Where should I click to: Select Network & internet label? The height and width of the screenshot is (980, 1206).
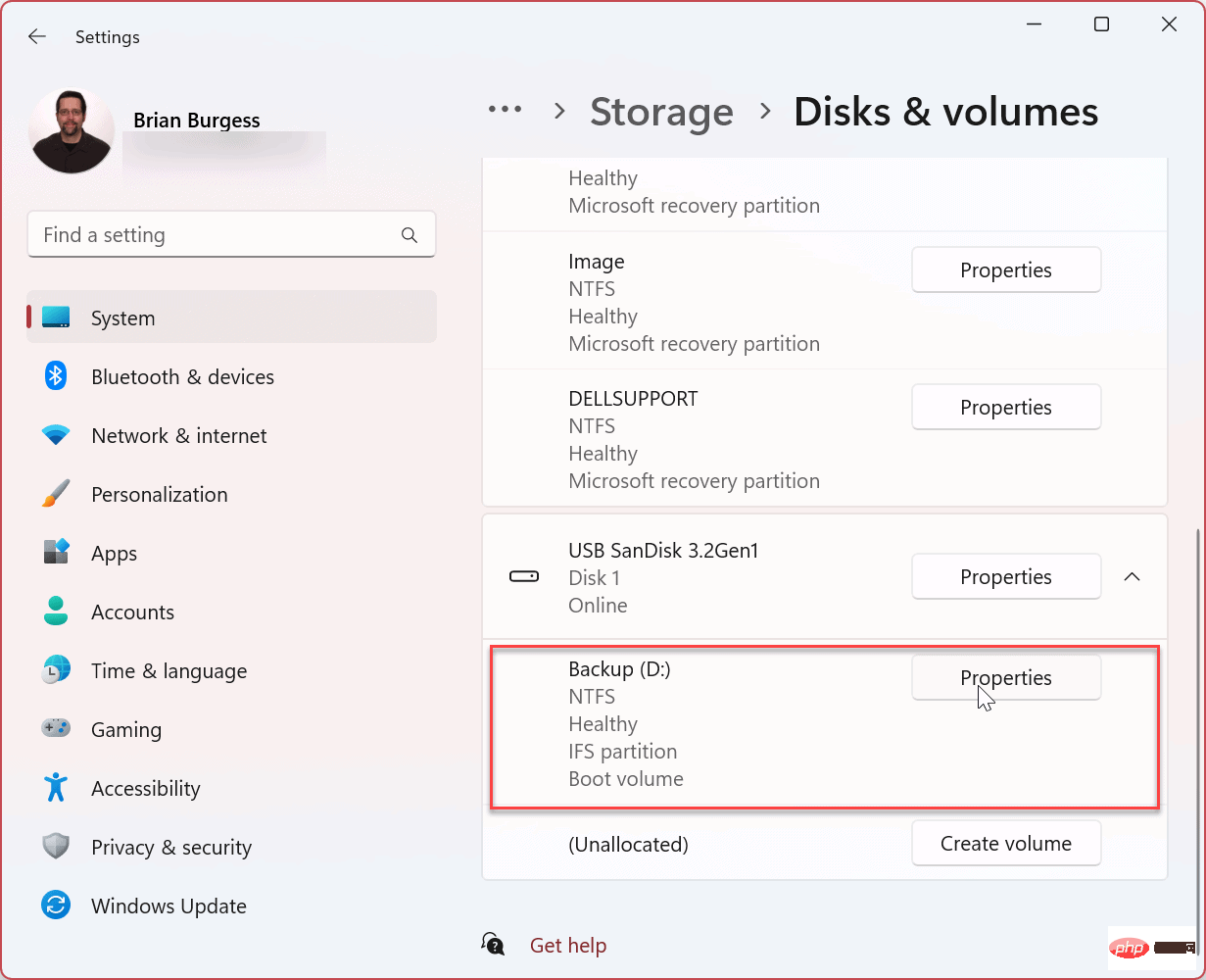click(179, 436)
